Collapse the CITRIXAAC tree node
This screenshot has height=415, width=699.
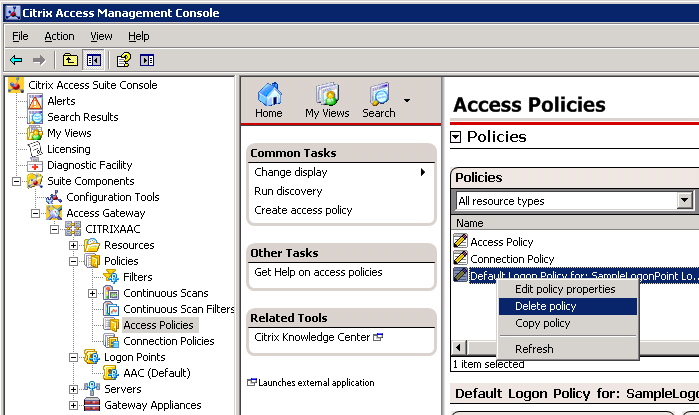point(54,230)
